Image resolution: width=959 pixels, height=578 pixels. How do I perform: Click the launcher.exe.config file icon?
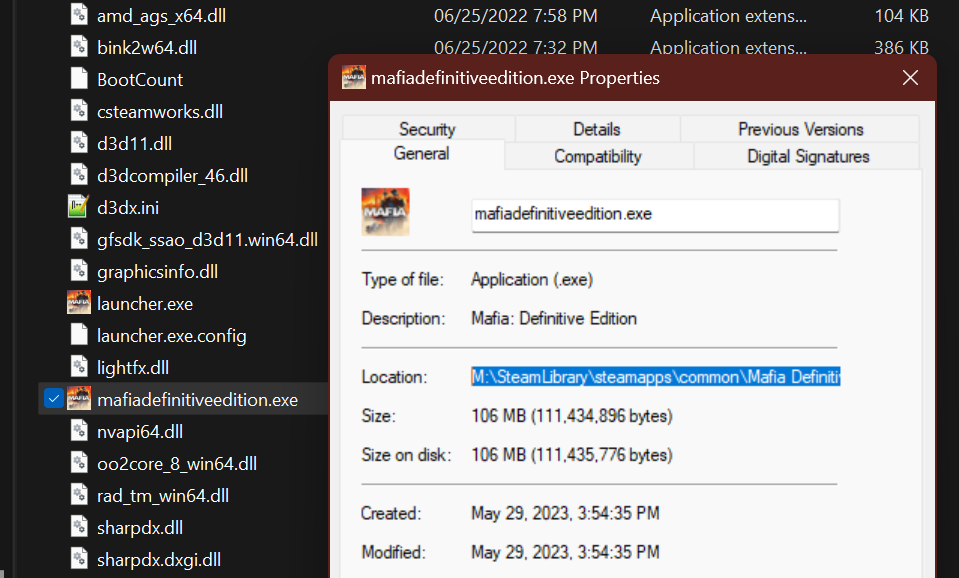pos(79,335)
